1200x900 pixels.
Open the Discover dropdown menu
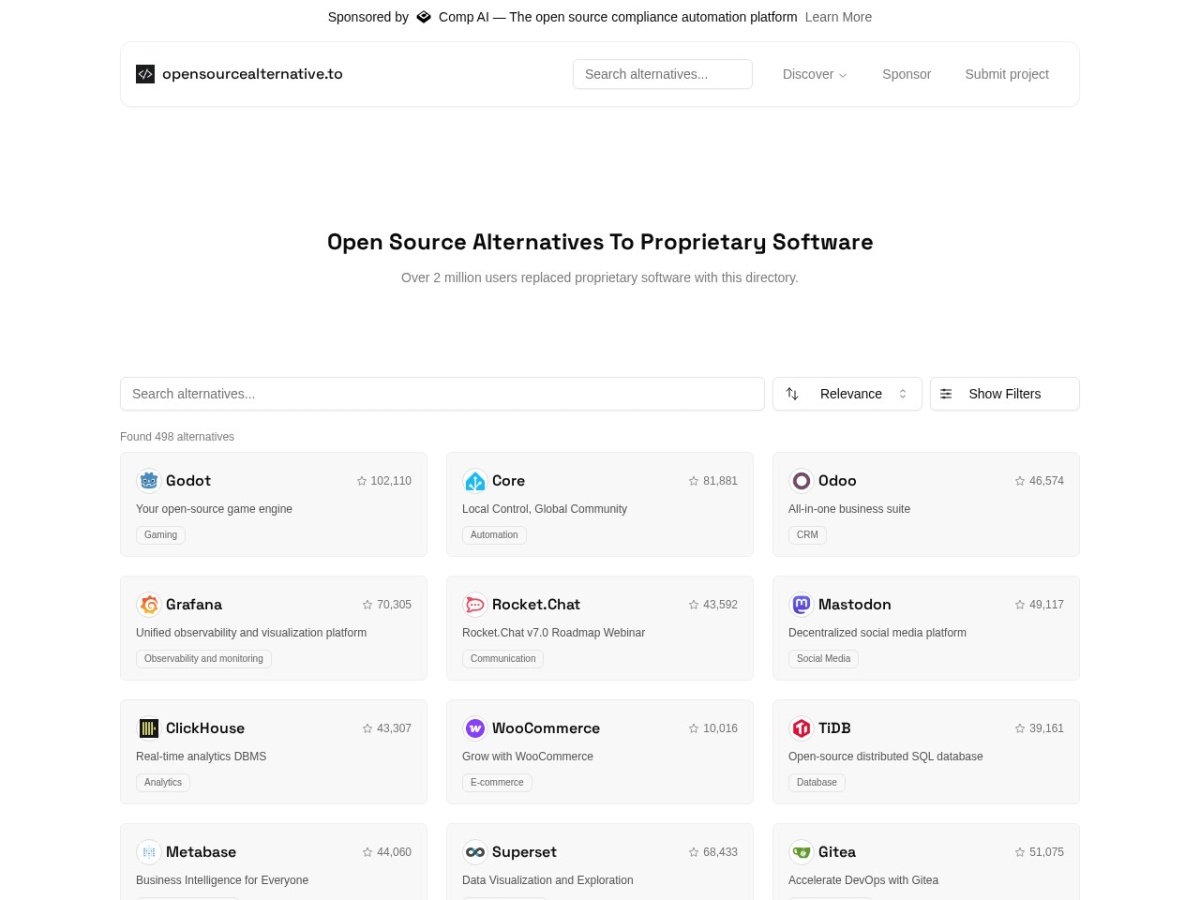click(x=814, y=74)
